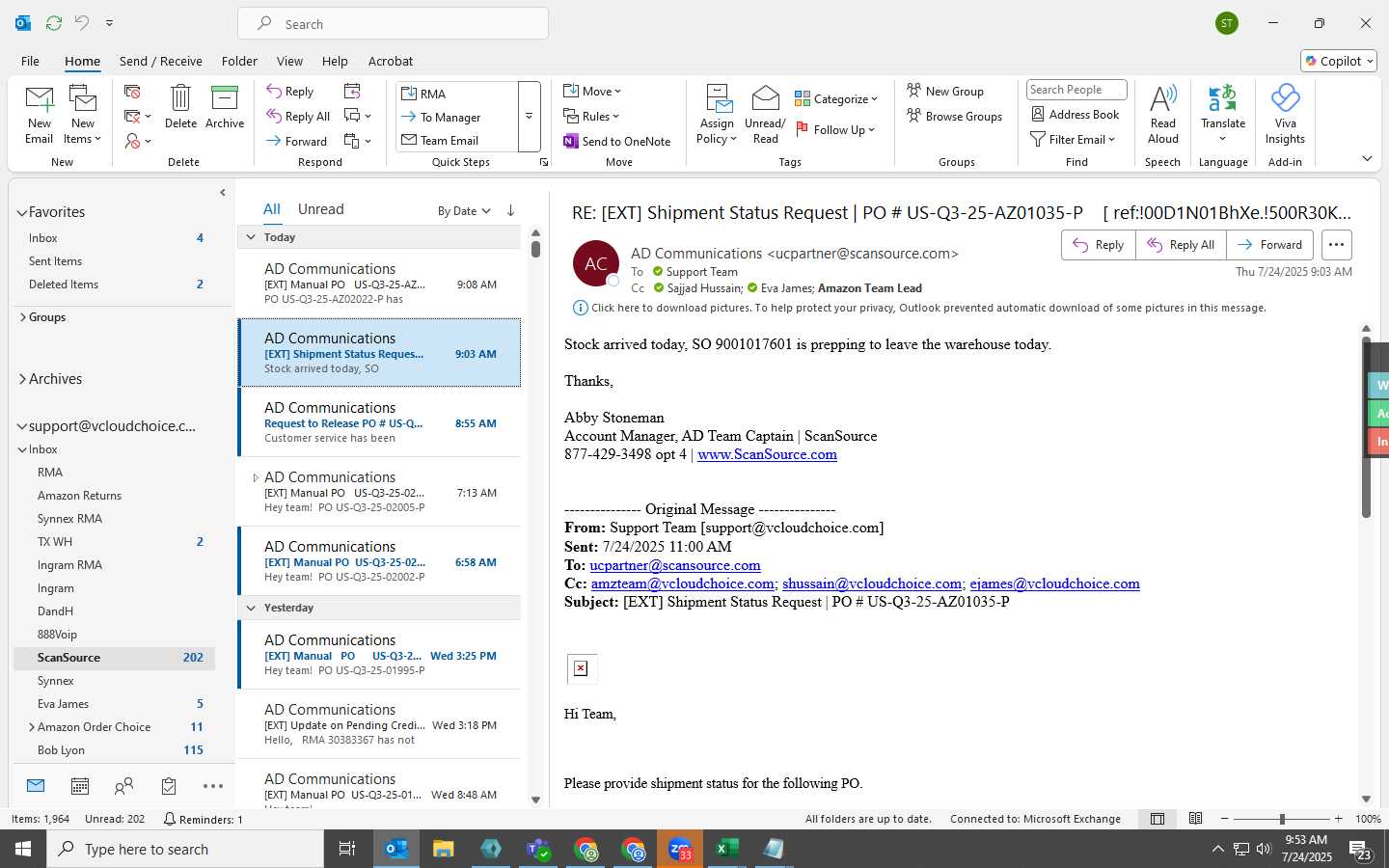Open the Filter Email dropdown
Screen dimensions: 1389x868
pyautogui.click(x=1073, y=139)
